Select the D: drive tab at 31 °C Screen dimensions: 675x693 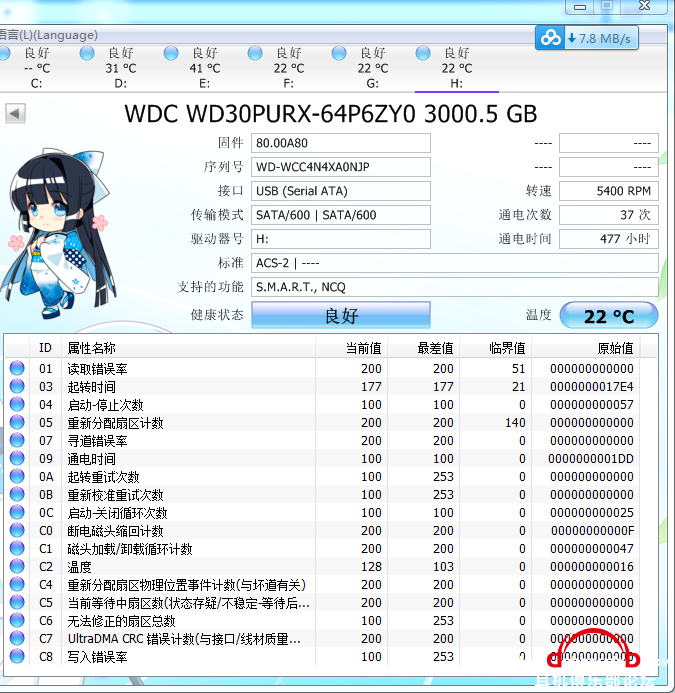pyautogui.click(x=120, y=68)
